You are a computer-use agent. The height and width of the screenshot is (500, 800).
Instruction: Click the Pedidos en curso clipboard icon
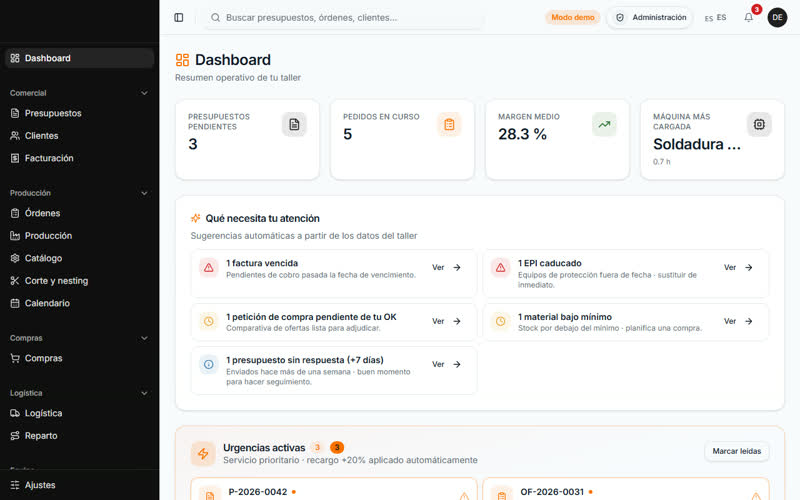tap(449, 124)
